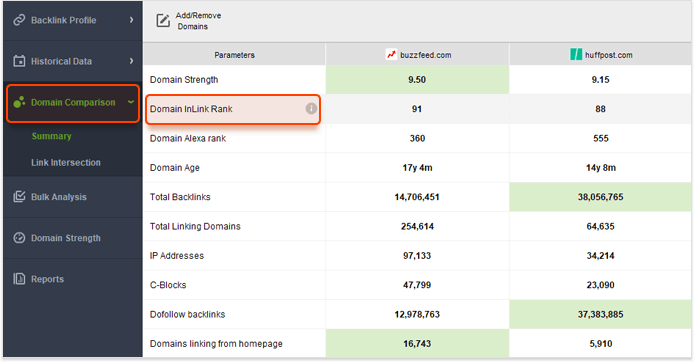This screenshot has height=362, width=694.
Task: Click the huffpost.com column header
Action: pyautogui.click(x=600, y=55)
